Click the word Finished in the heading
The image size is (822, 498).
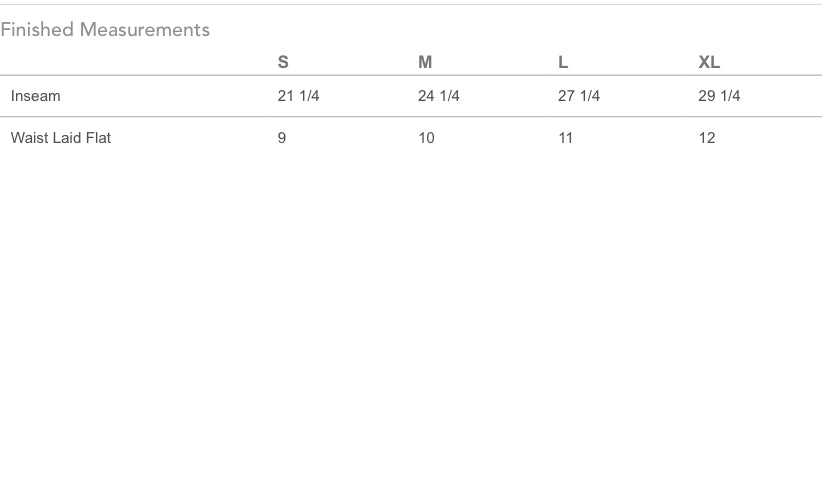coord(37,30)
